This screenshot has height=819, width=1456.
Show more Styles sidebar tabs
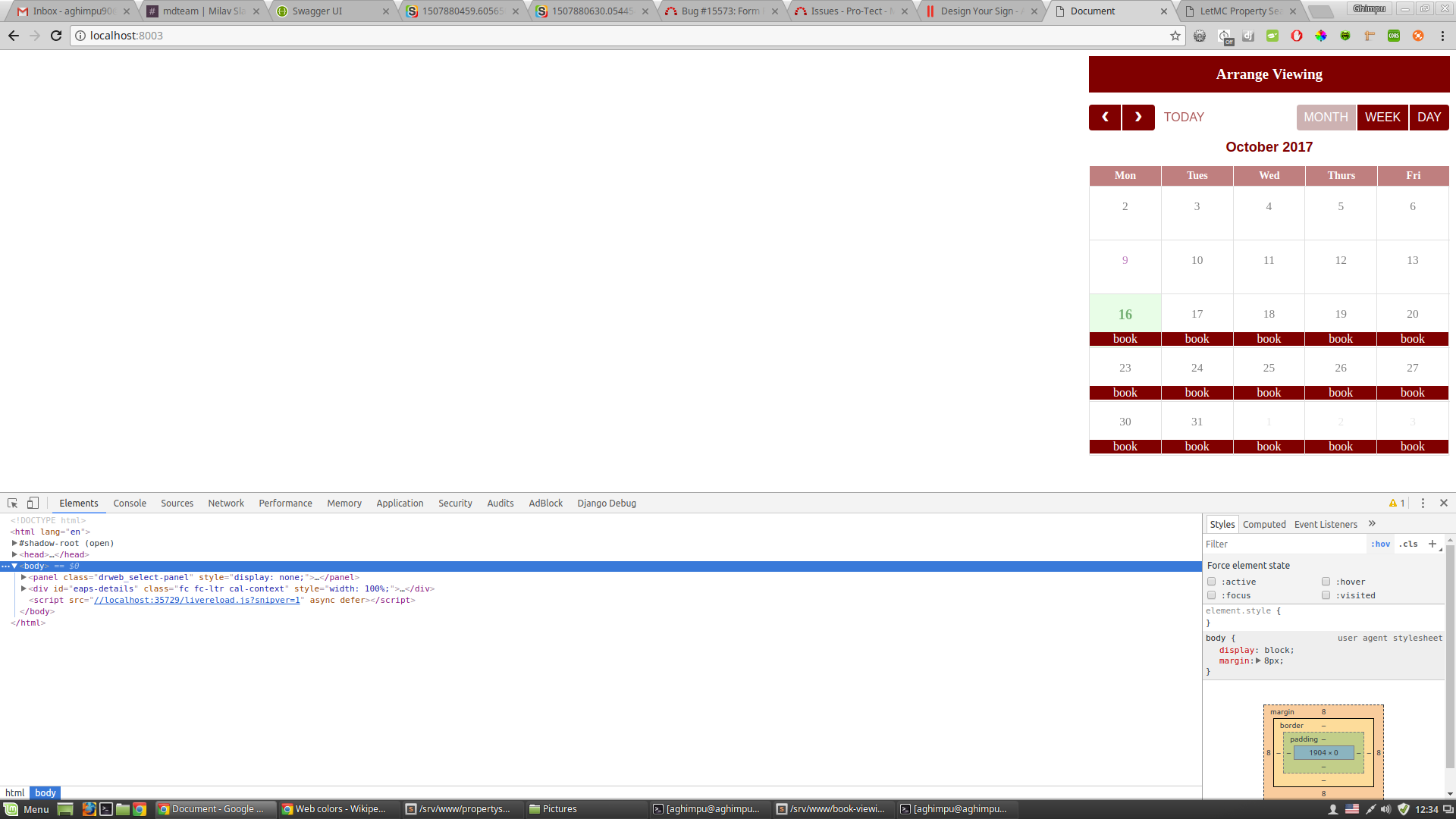pyautogui.click(x=1372, y=524)
